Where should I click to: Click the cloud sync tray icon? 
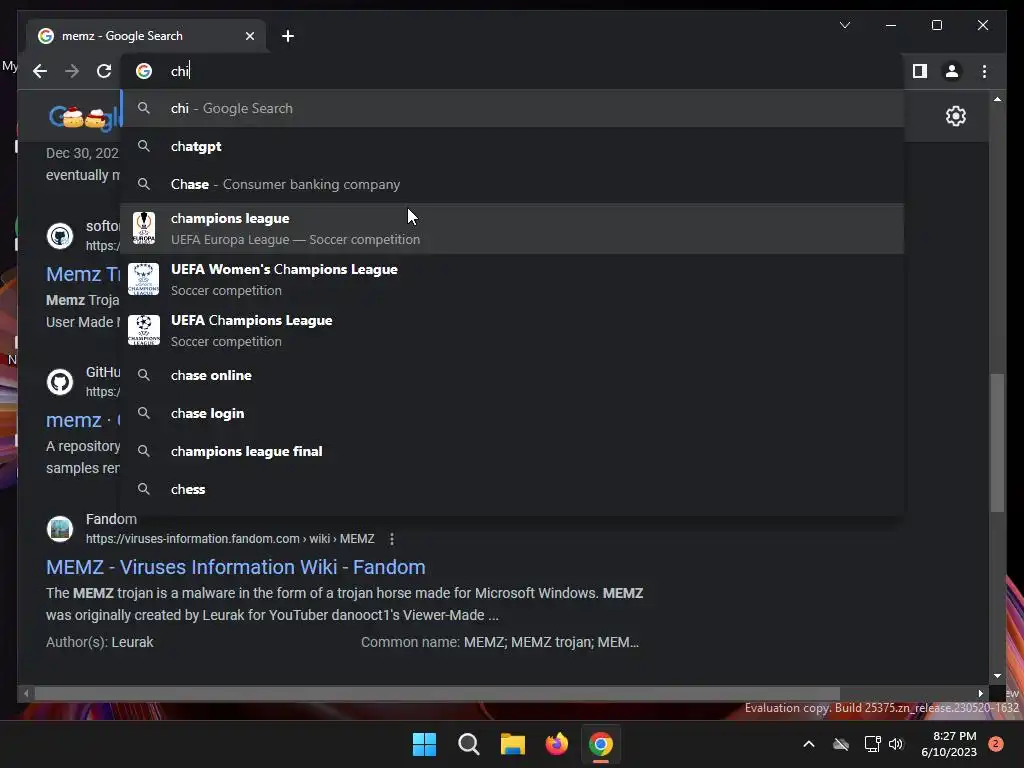[841, 744]
